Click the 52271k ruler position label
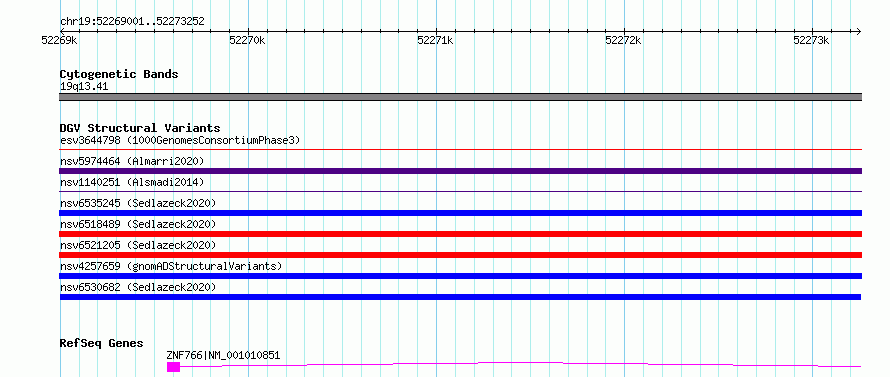890x377 pixels. click(x=435, y=41)
